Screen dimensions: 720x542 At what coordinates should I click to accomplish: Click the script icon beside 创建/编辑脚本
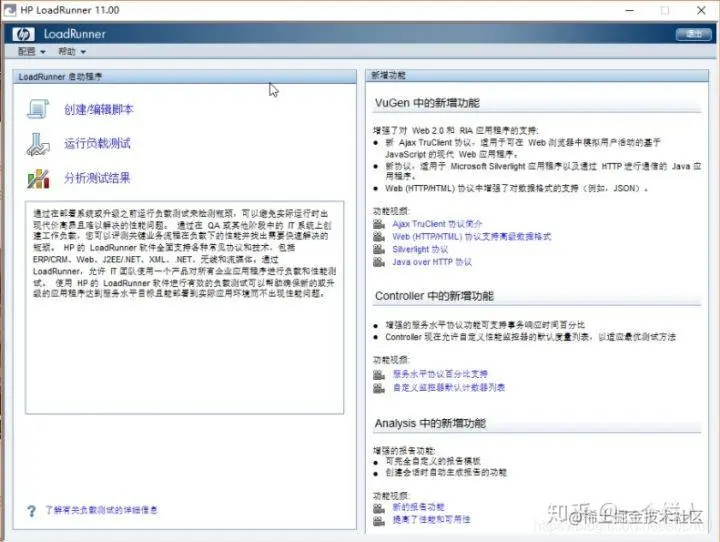(38, 109)
